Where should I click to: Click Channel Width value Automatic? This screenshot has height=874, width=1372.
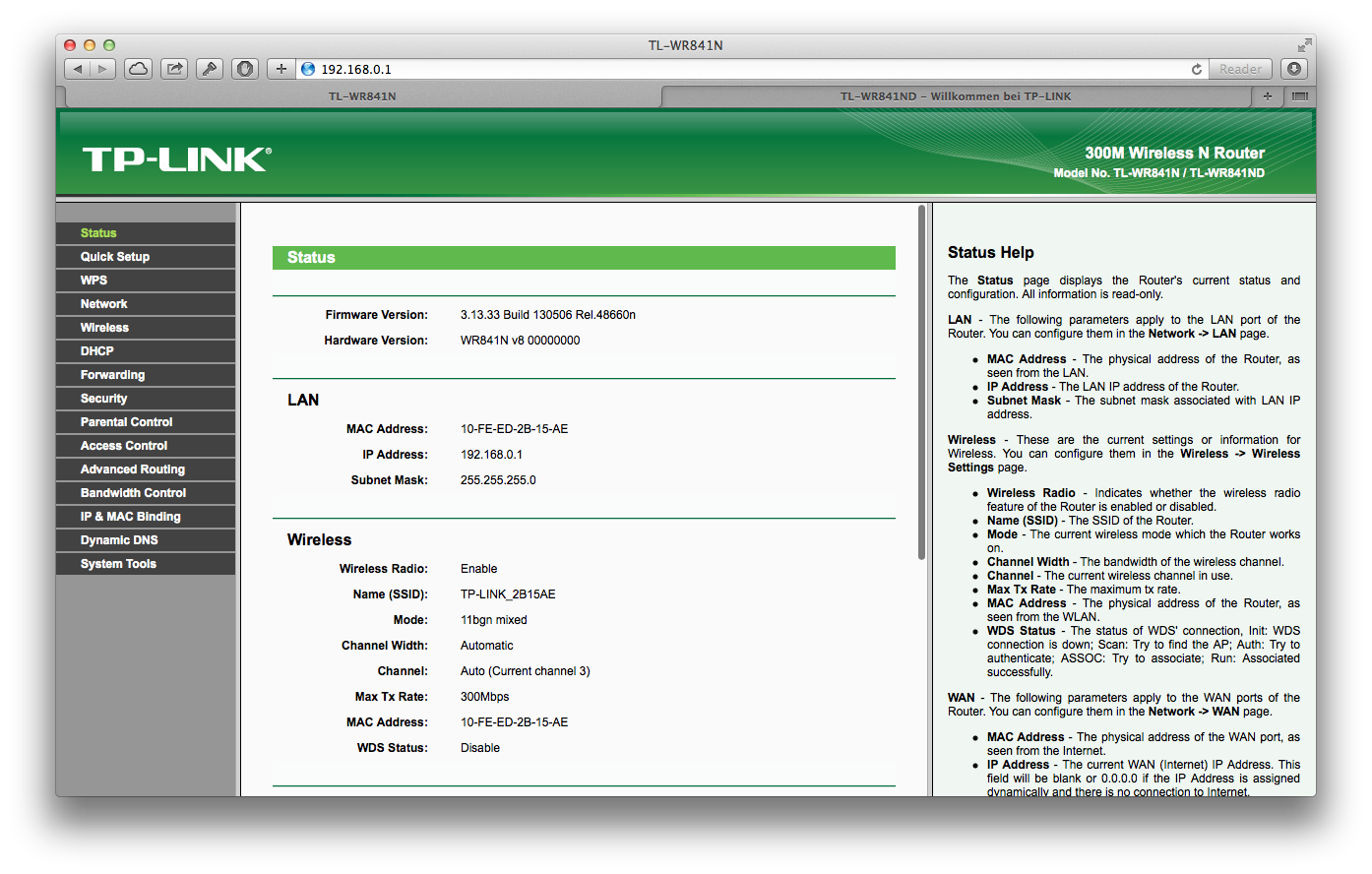487,646
